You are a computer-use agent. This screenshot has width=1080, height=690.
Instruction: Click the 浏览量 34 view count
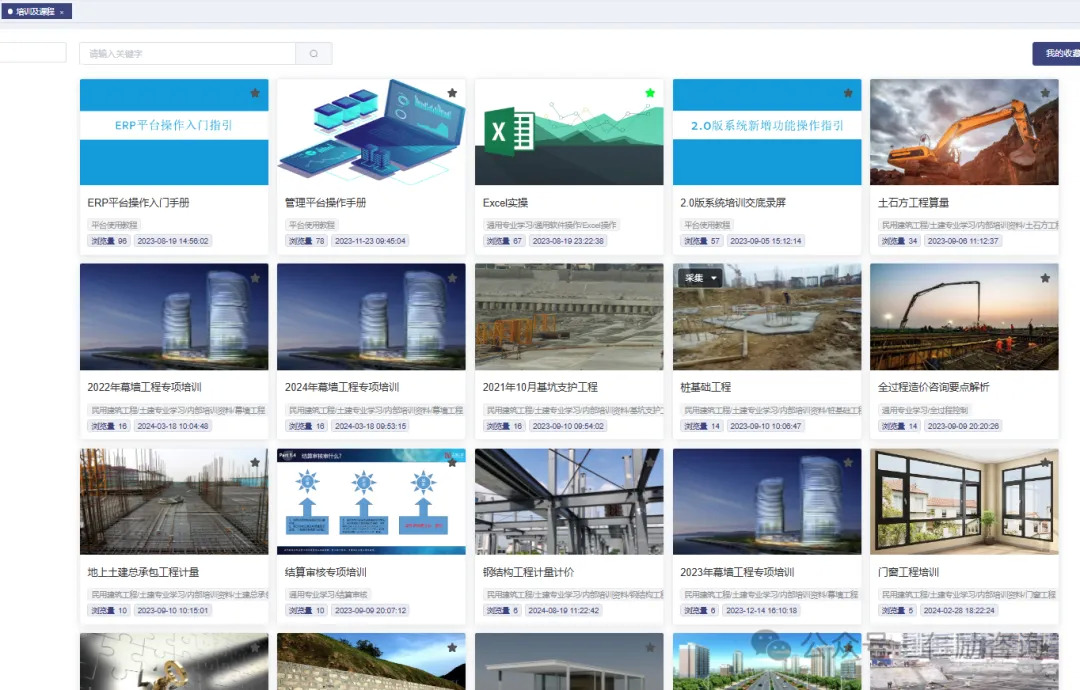click(900, 241)
